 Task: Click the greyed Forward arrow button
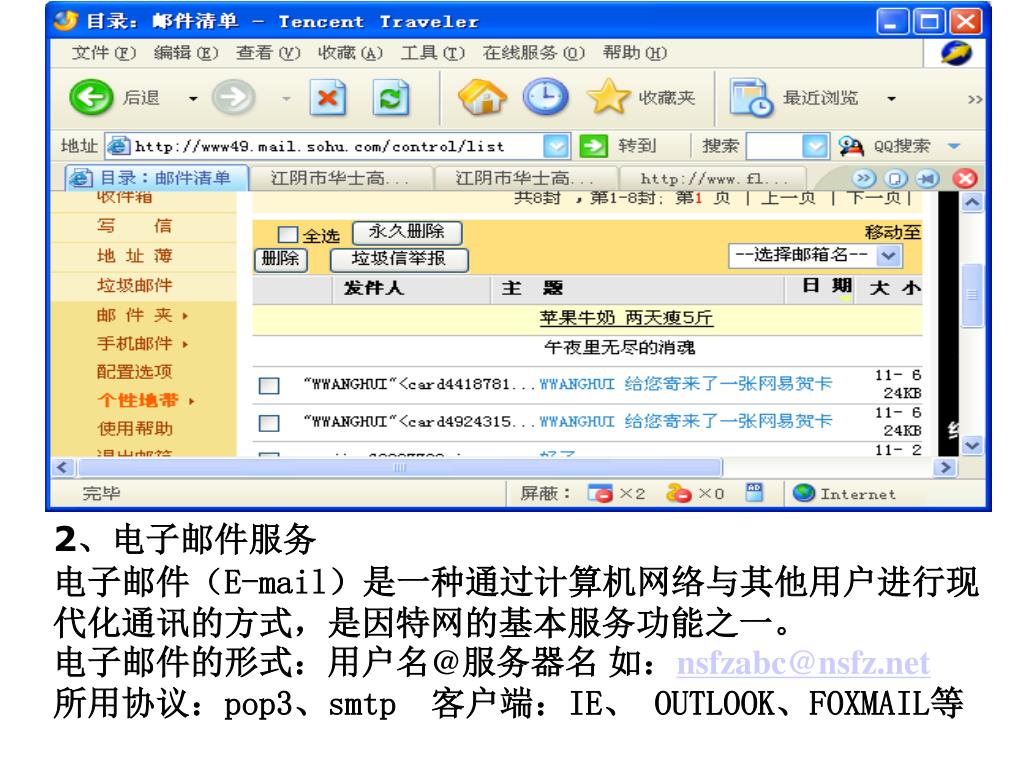(x=233, y=98)
